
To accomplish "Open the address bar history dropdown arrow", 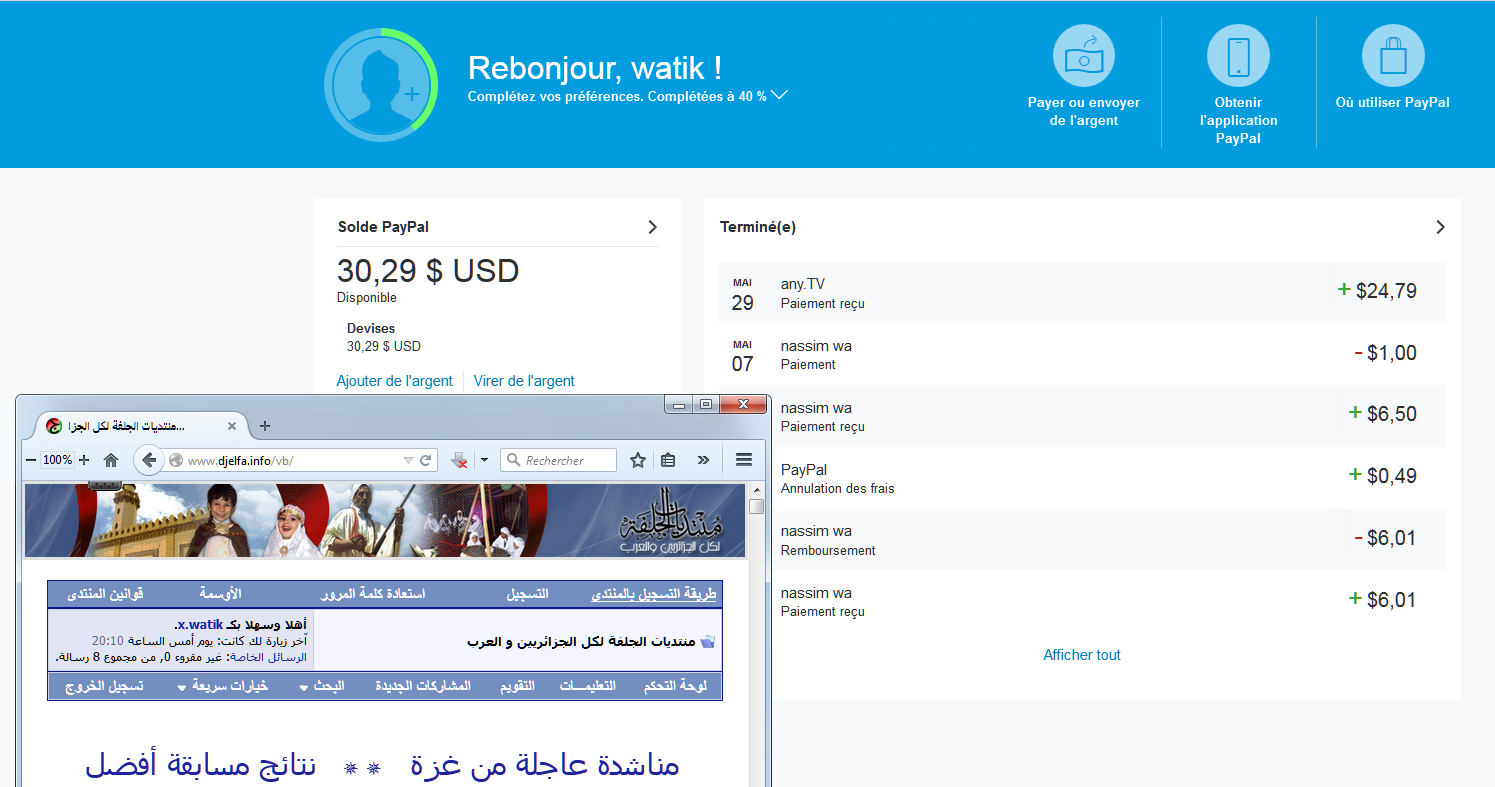I will click(407, 461).
